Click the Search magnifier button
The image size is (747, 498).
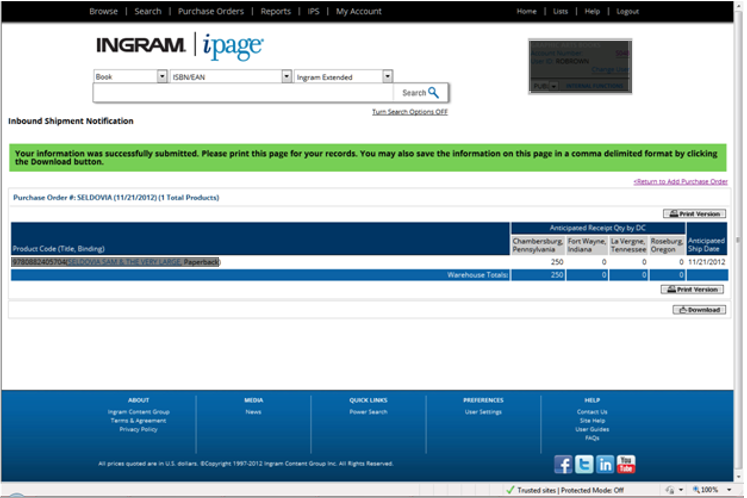[x=420, y=92]
